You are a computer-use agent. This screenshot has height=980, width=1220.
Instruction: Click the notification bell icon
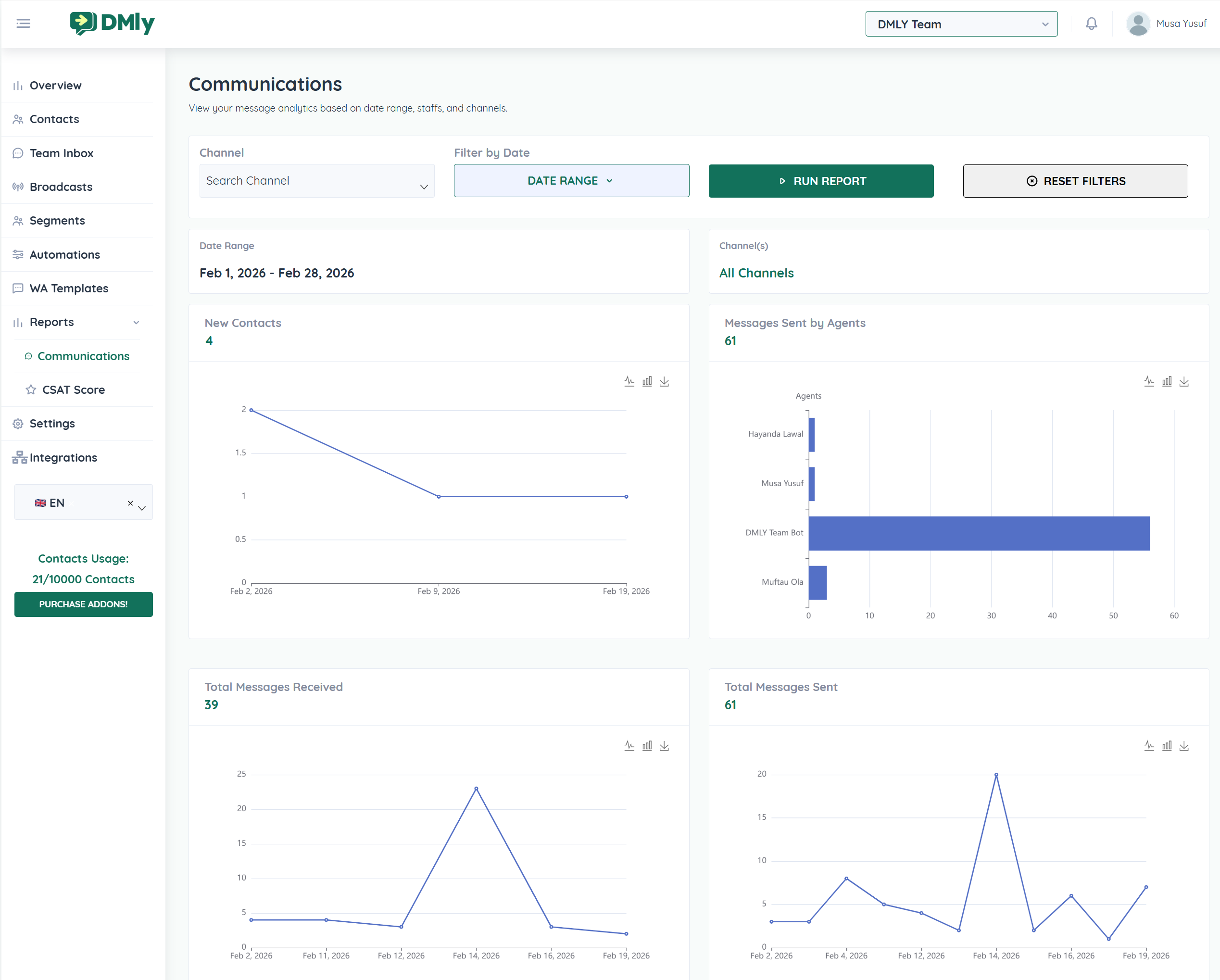click(x=1091, y=24)
